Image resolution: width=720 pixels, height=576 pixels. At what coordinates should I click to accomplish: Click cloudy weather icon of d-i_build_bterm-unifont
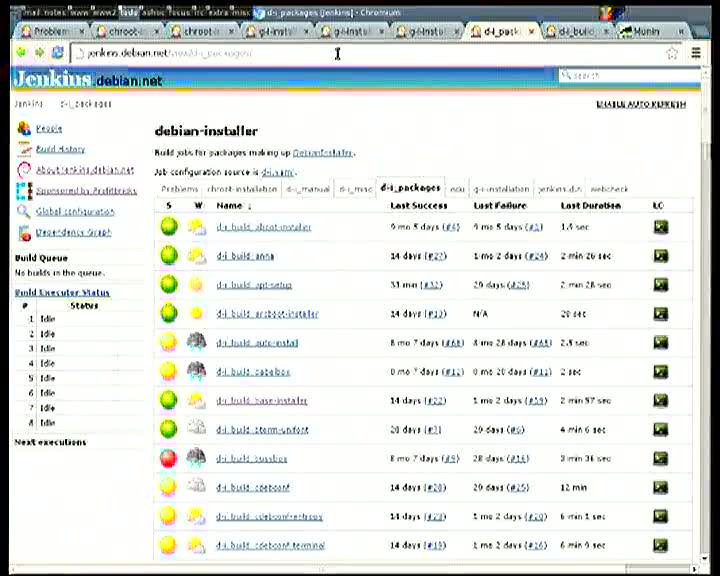[x=197, y=428]
